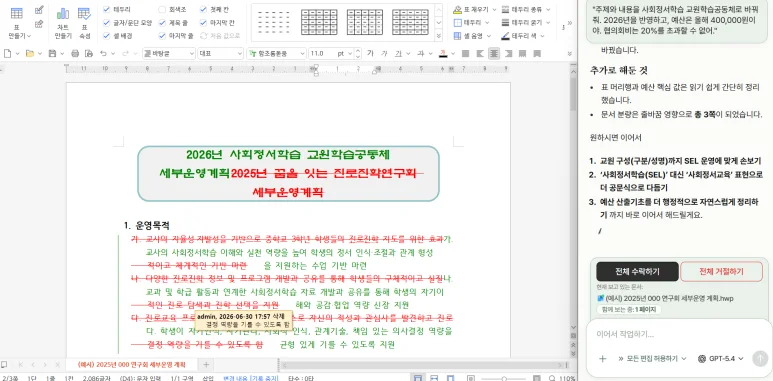This screenshot has width=773, height=381.
Task: Add a new document tab with plus
Action: (x=206, y=365)
